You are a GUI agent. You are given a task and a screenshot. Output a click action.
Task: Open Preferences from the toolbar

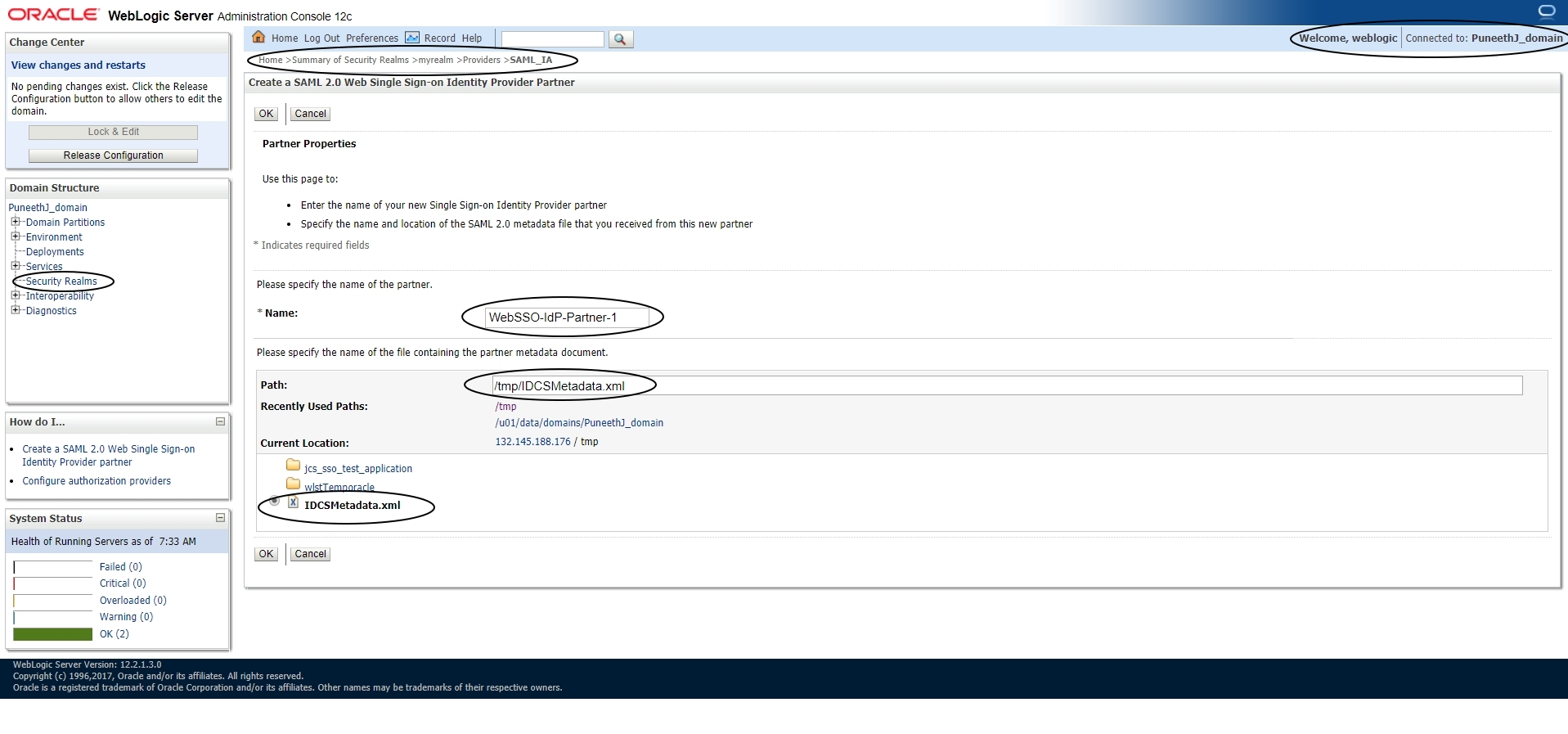click(x=372, y=38)
